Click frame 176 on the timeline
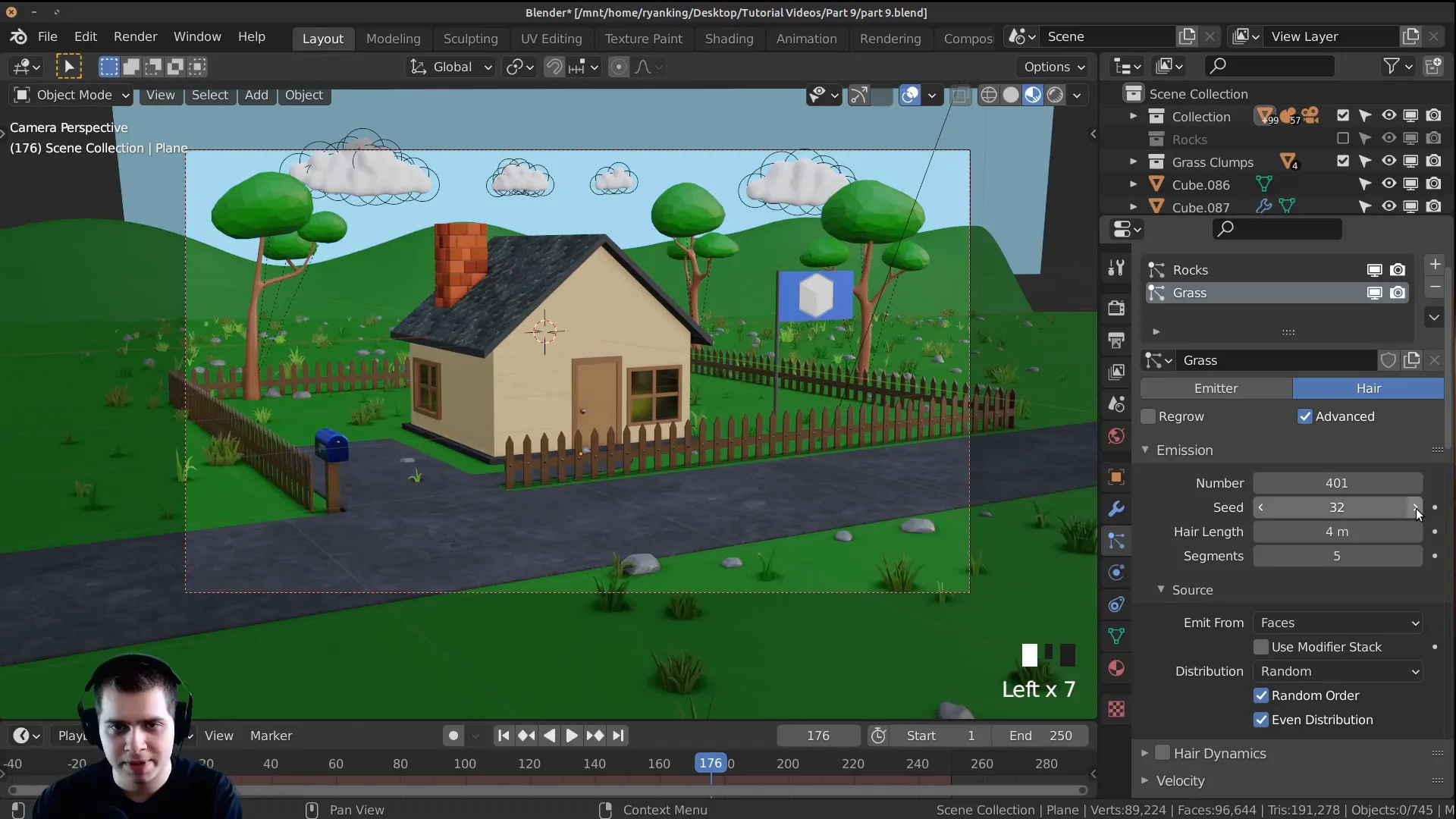The height and width of the screenshot is (819, 1456). pos(711,763)
